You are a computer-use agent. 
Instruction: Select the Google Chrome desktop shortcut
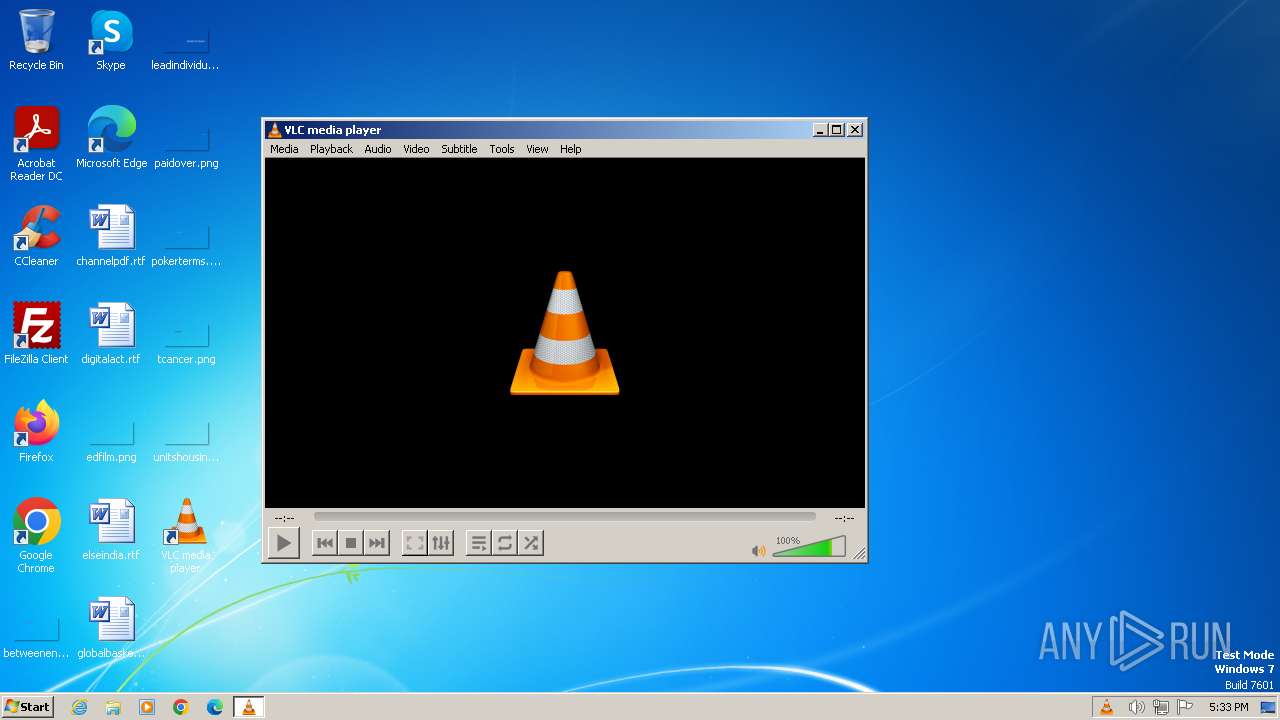point(36,536)
